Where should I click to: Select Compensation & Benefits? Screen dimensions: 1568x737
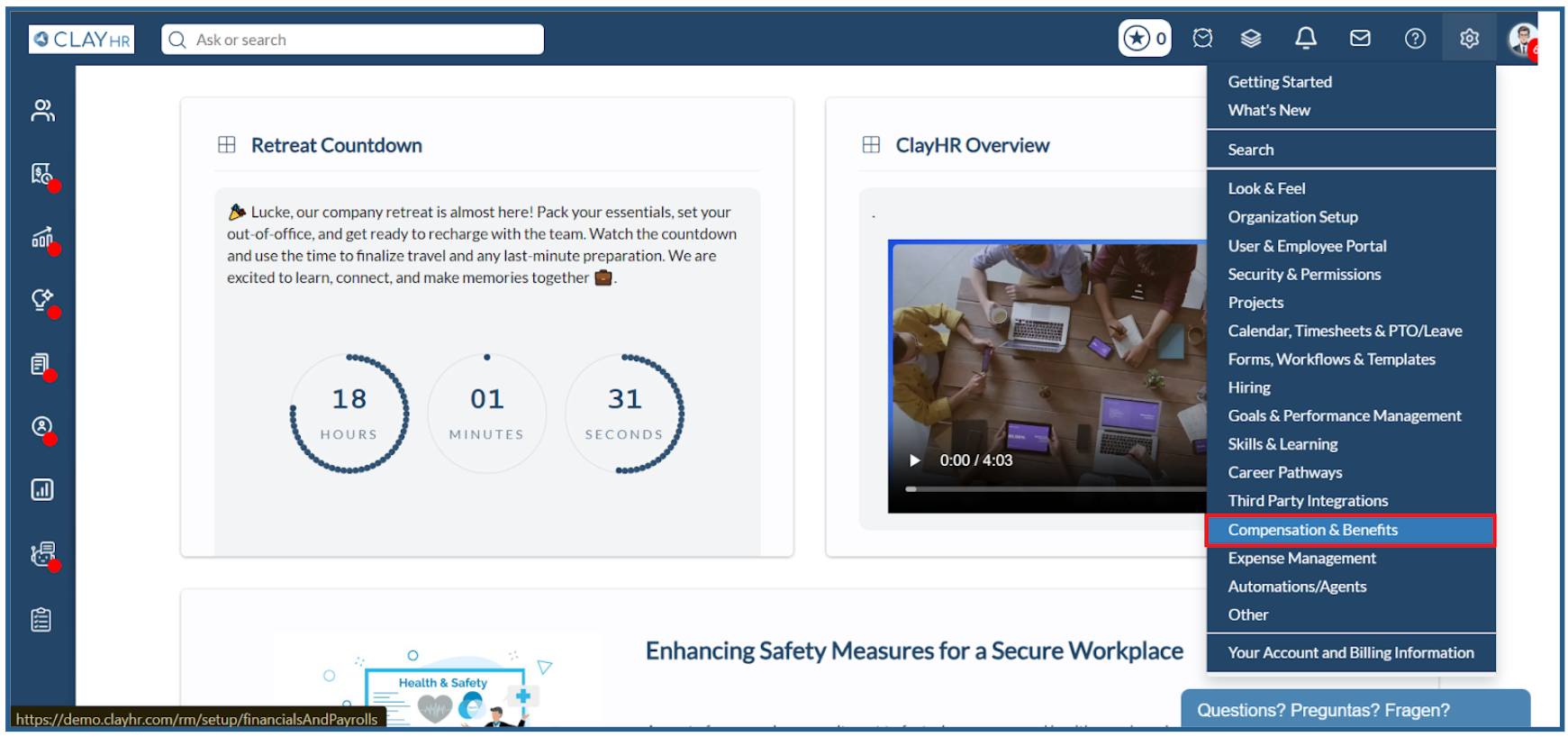point(1350,530)
